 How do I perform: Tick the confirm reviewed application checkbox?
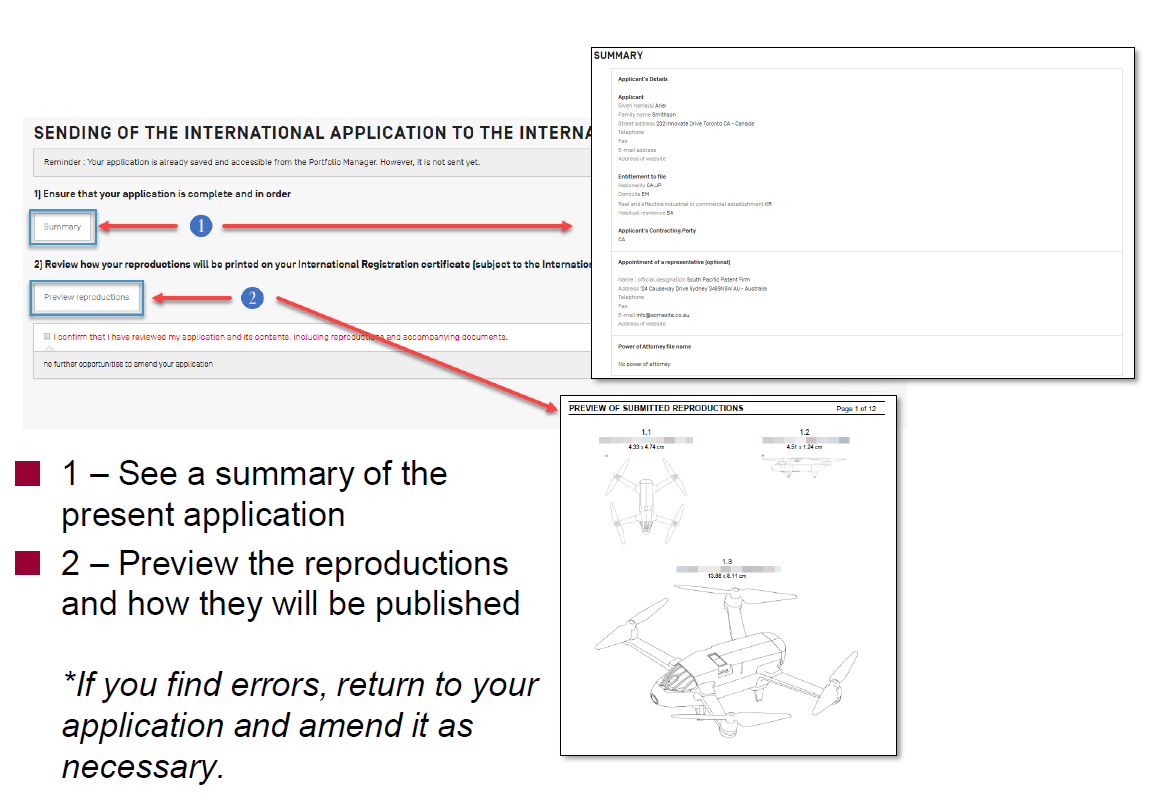pyautogui.click(x=47, y=337)
